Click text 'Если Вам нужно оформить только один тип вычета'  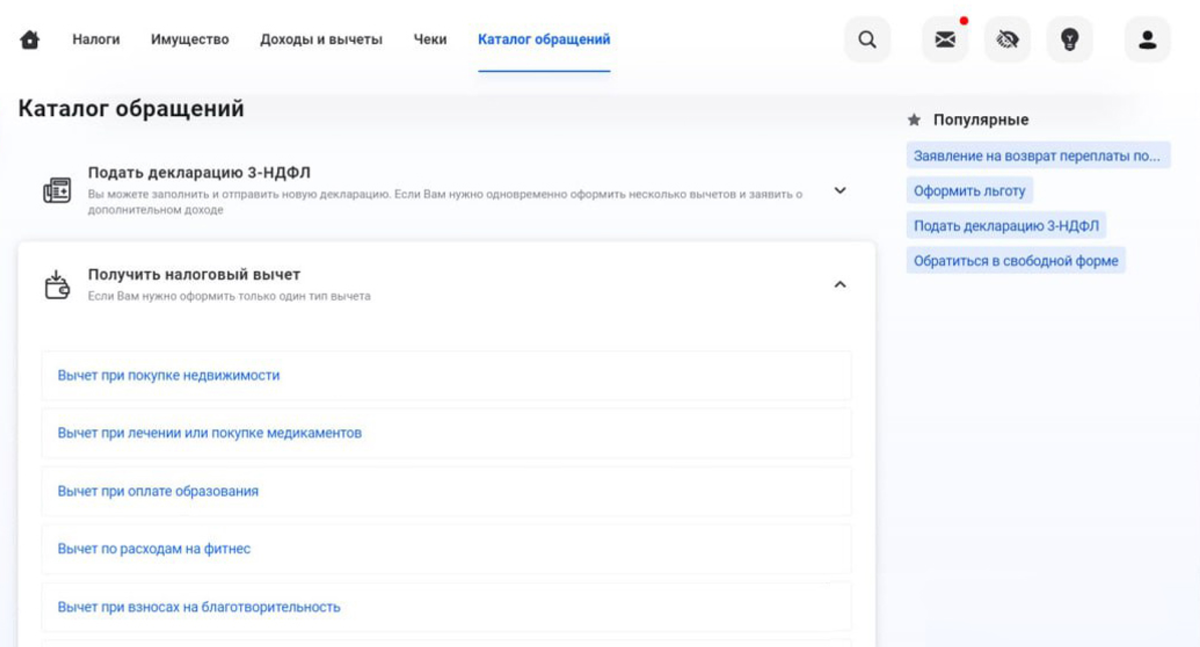pos(229,297)
